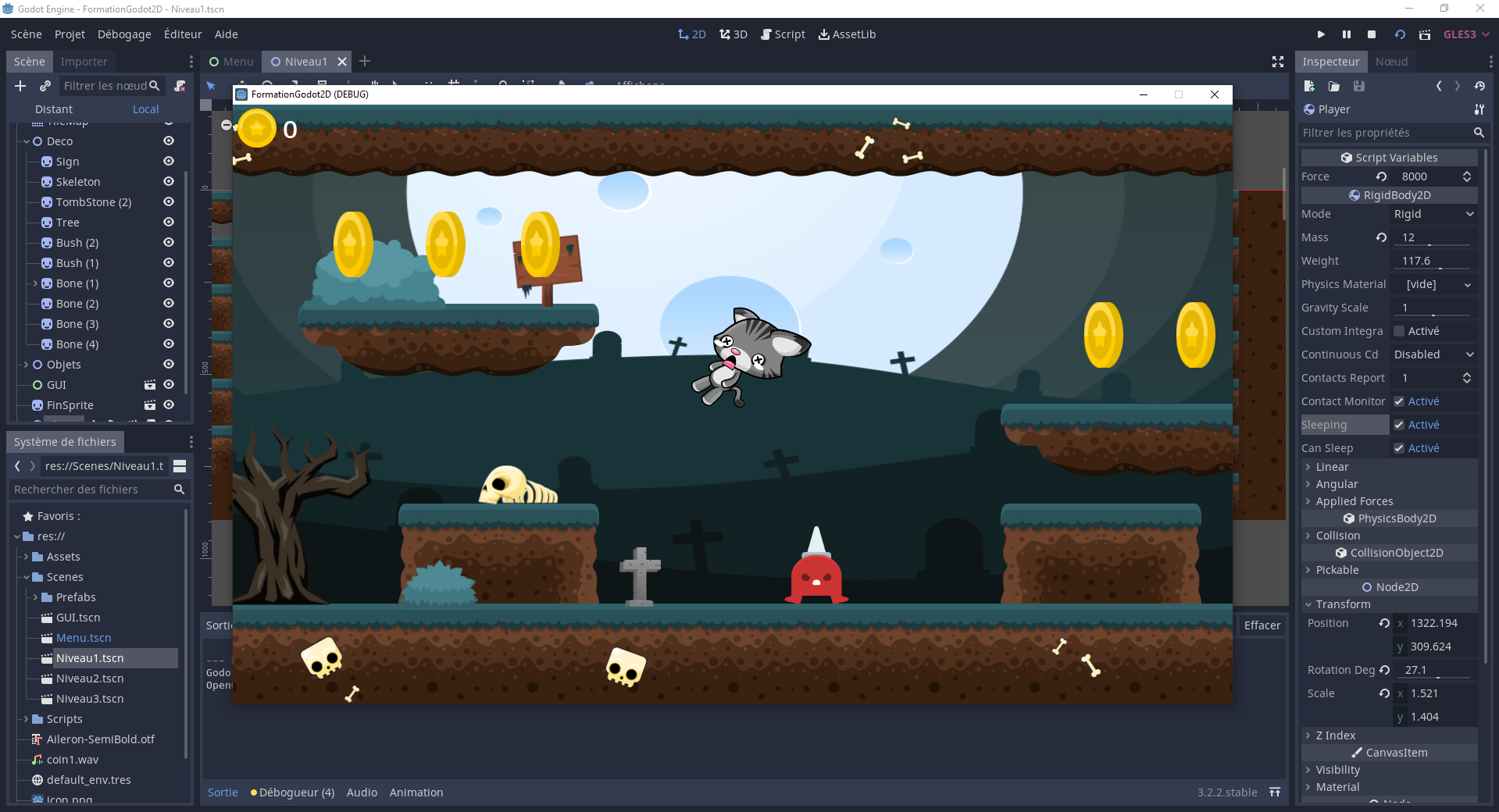The width and height of the screenshot is (1499, 812).
Task: Go back in FileSystem path history
Action: [17, 466]
